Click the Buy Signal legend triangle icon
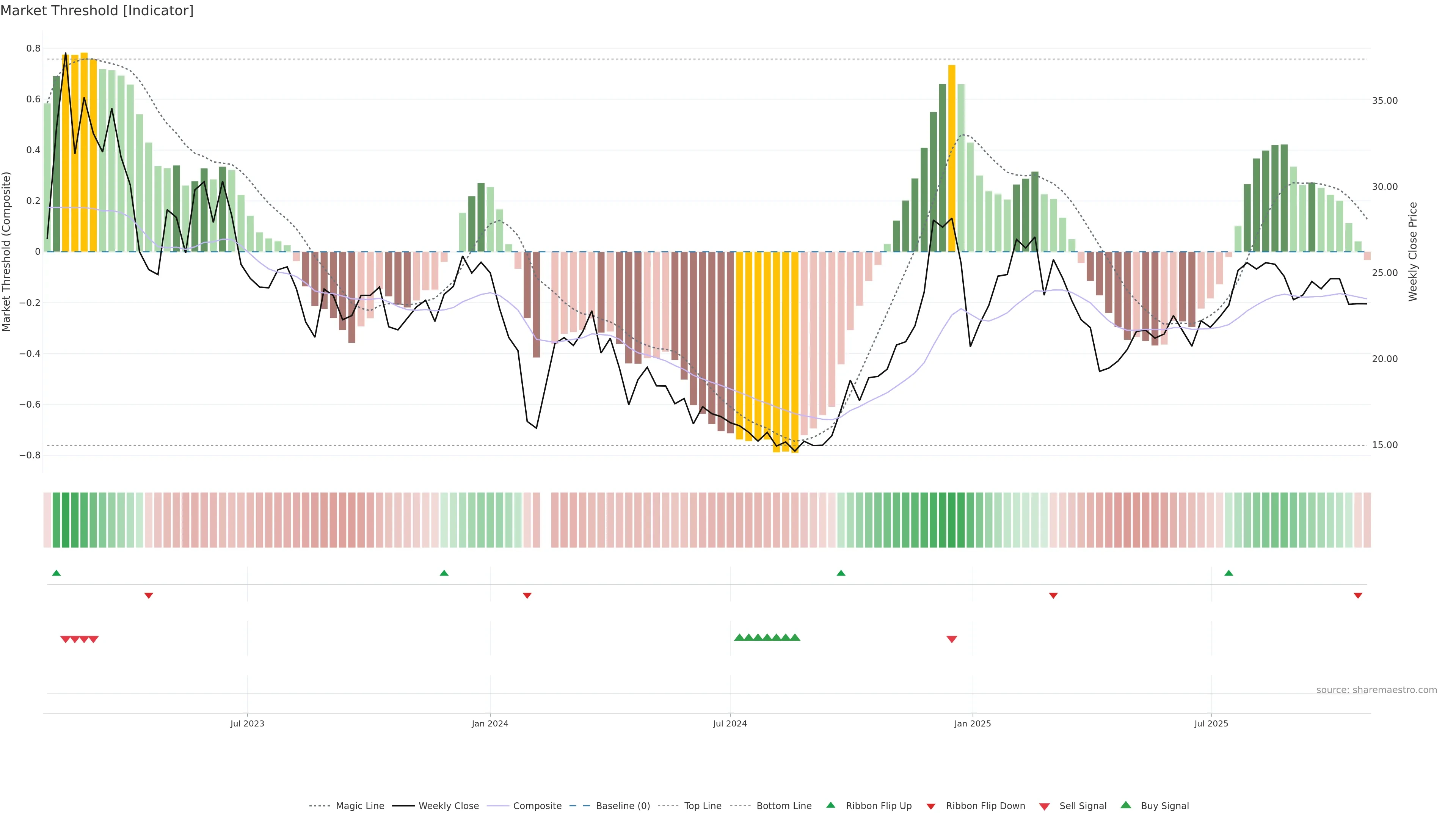The image size is (1456, 819). pyautogui.click(x=1126, y=805)
